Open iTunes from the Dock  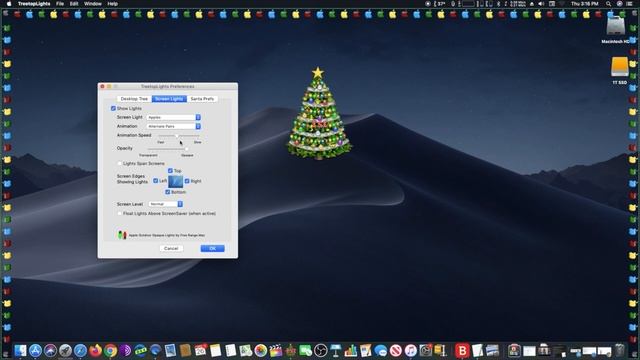point(411,350)
